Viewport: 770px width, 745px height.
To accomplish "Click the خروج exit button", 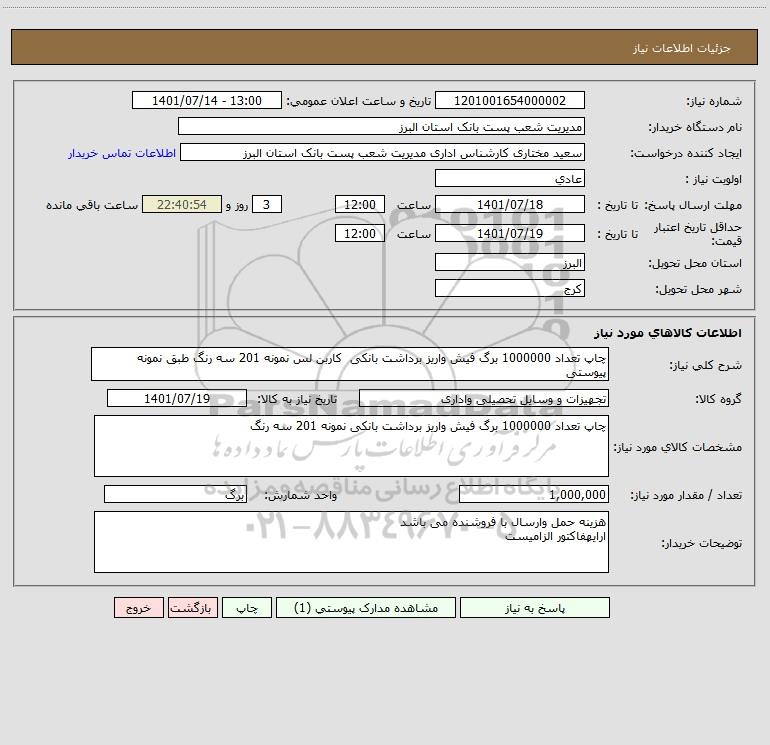I will (138, 607).
